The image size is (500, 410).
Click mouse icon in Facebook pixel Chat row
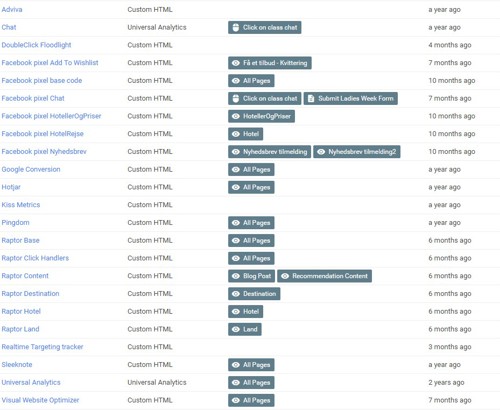tap(236, 98)
